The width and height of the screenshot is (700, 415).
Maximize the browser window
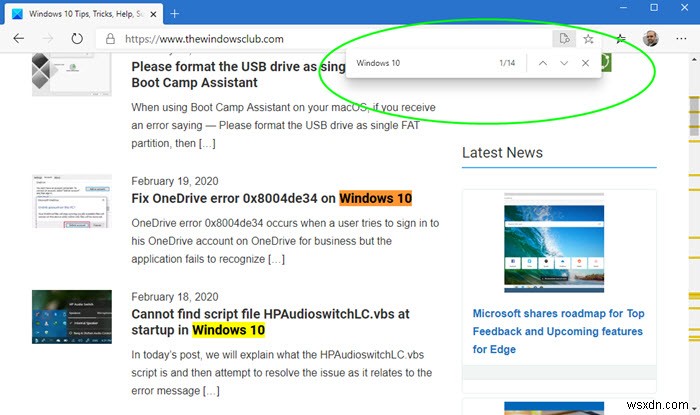tap(654, 8)
